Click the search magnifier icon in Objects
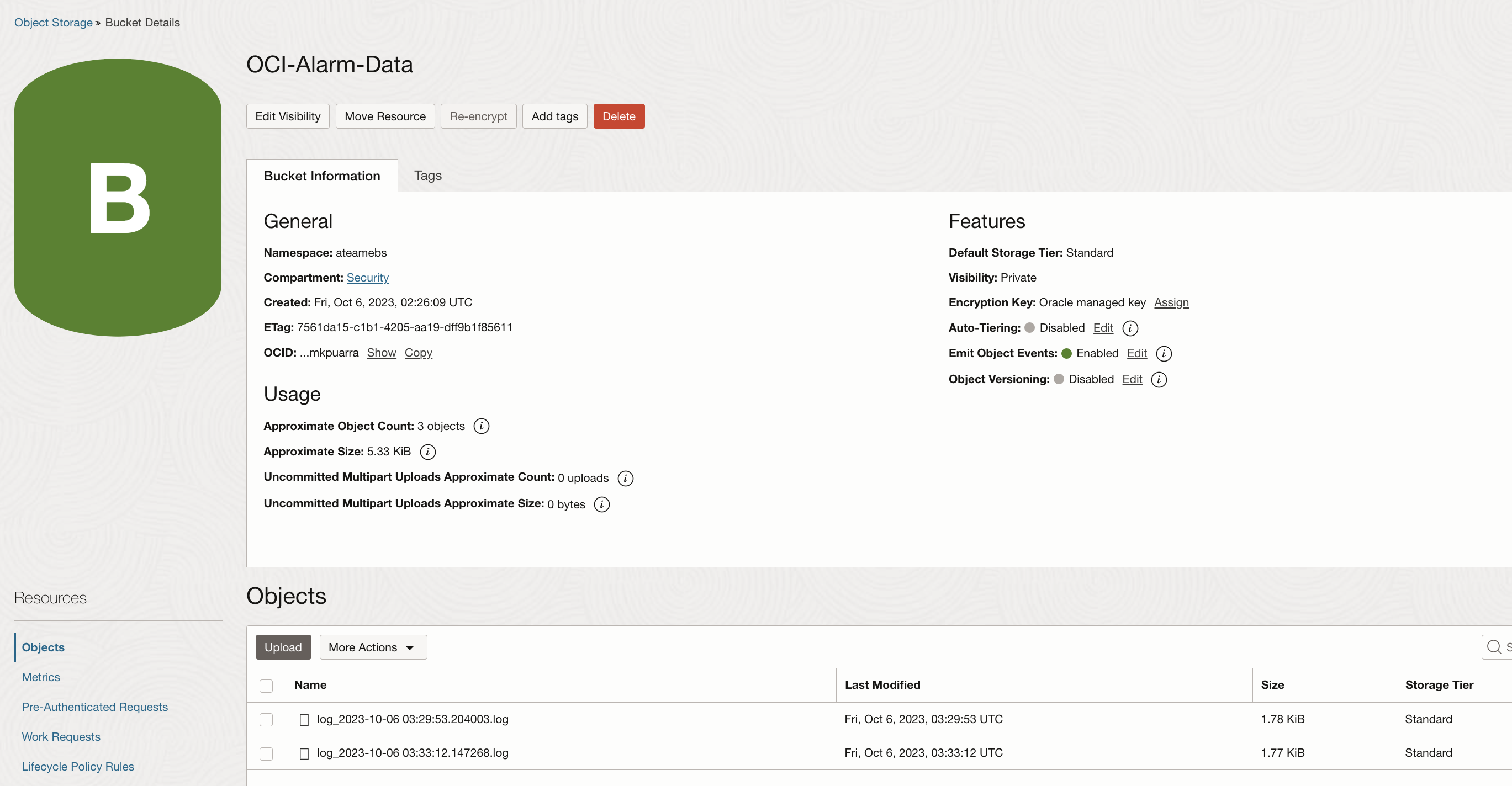The image size is (1512, 786). [x=1493, y=647]
